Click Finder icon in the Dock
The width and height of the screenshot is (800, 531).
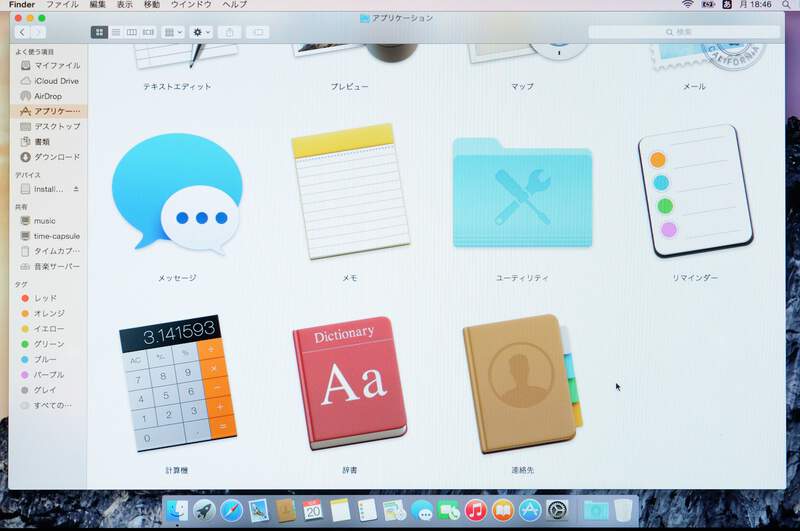point(177,511)
